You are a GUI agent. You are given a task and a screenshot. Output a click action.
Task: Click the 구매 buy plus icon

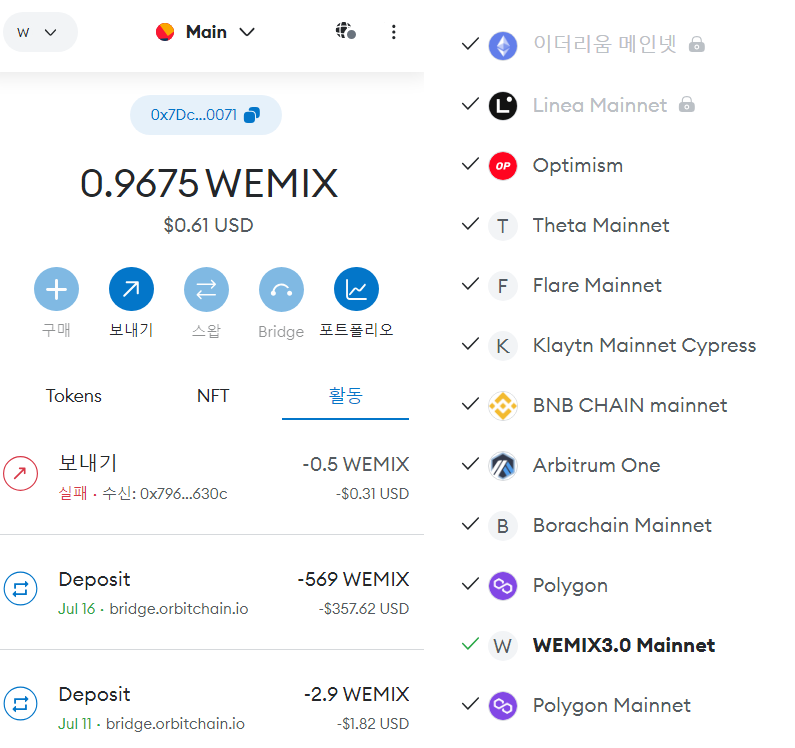click(56, 289)
